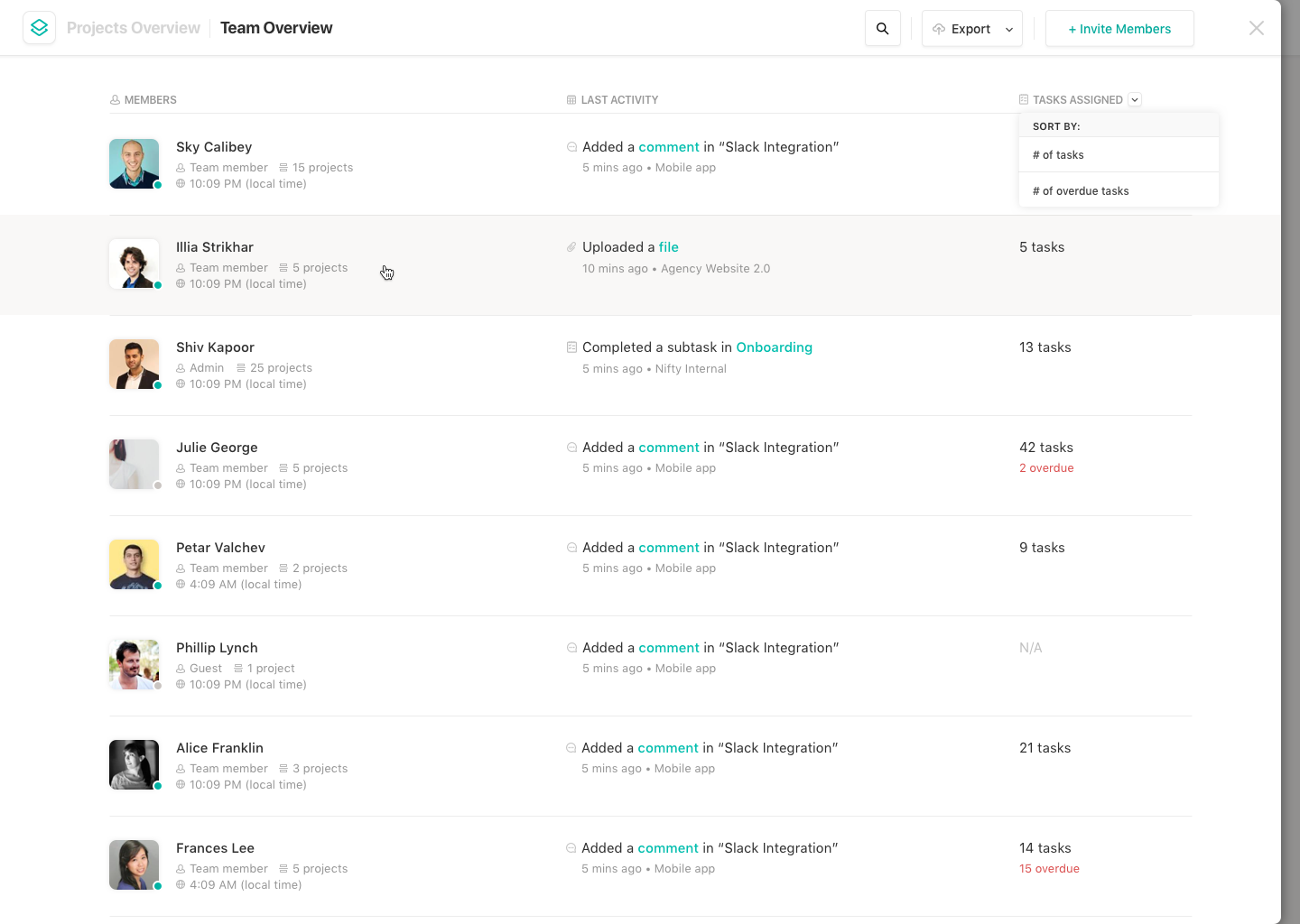
Task: Open the Onboarding link in Shiv's activity
Action: point(775,347)
